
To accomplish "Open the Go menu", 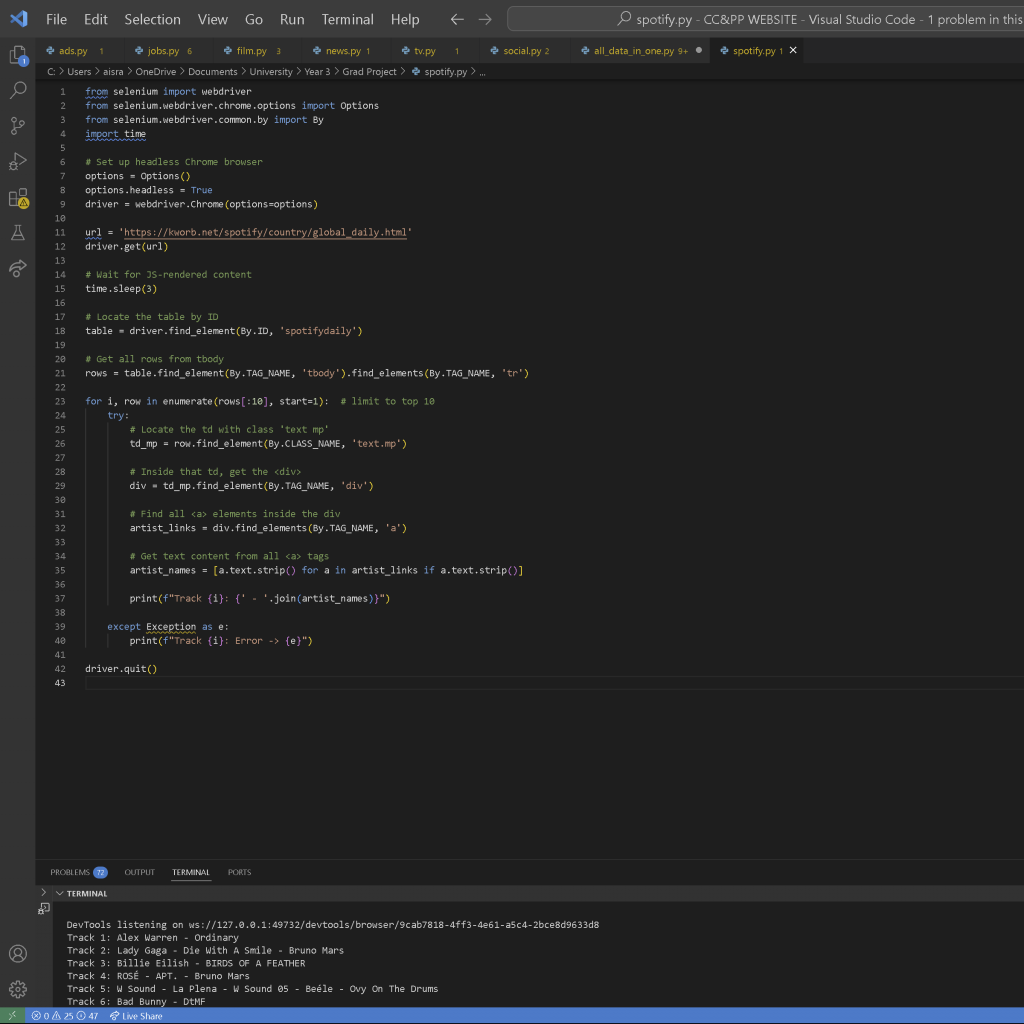I will coord(254,20).
